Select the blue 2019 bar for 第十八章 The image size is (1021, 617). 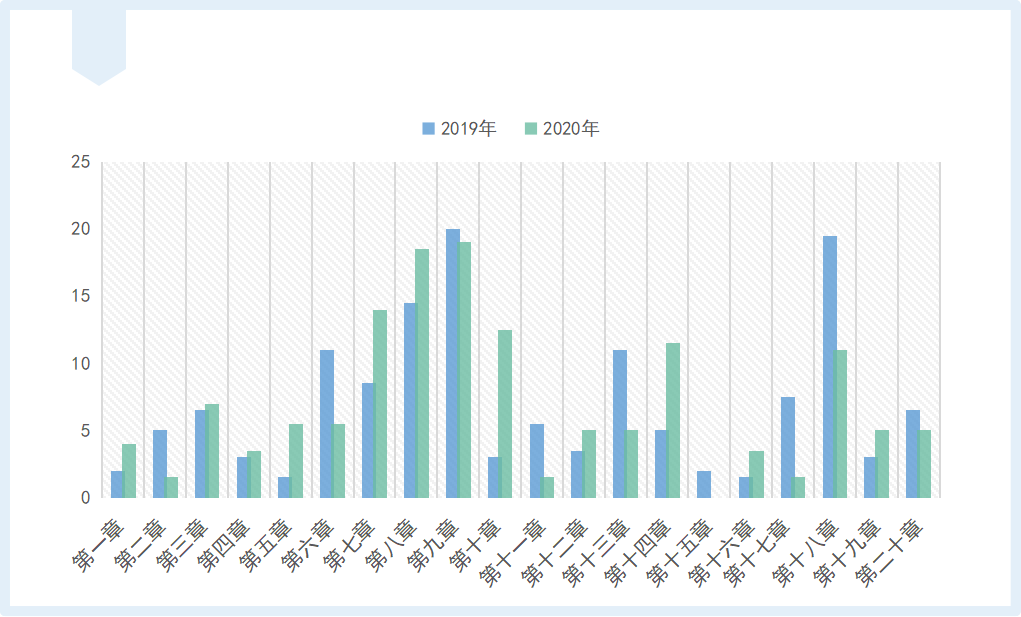coord(830,367)
